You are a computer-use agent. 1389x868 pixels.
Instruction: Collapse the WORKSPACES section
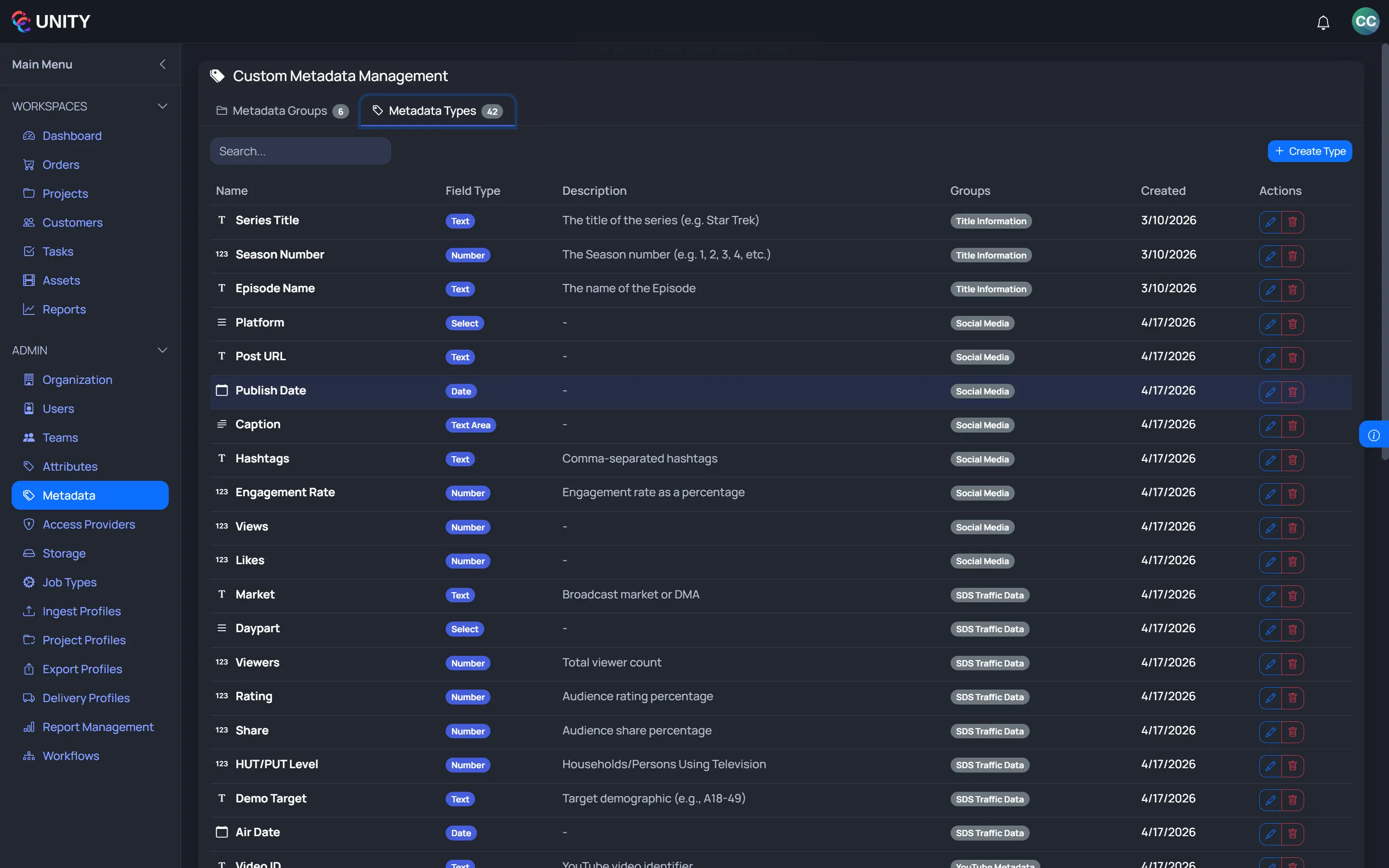[163, 106]
